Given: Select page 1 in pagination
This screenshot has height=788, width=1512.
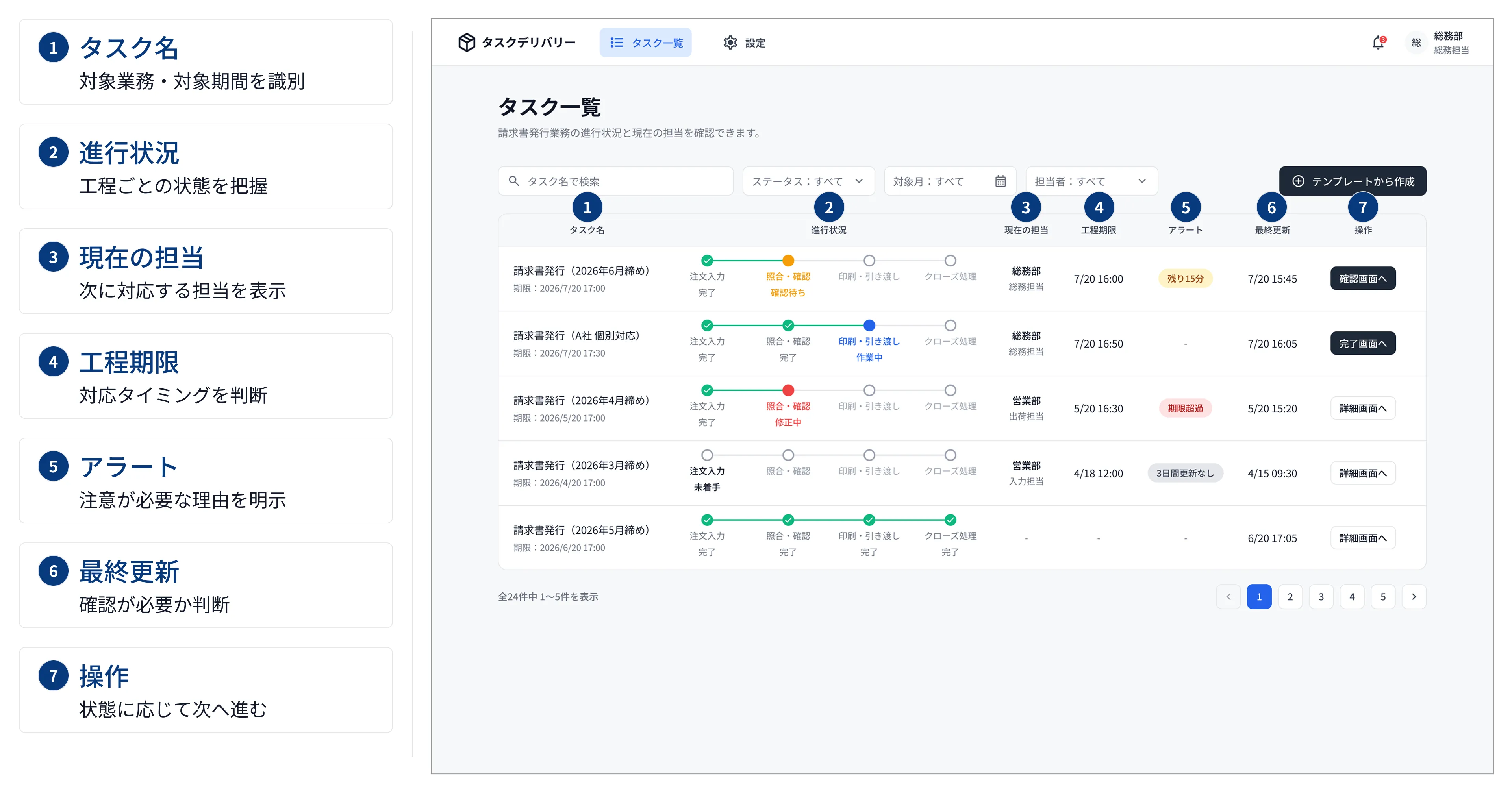Looking at the screenshot, I should [x=1259, y=597].
